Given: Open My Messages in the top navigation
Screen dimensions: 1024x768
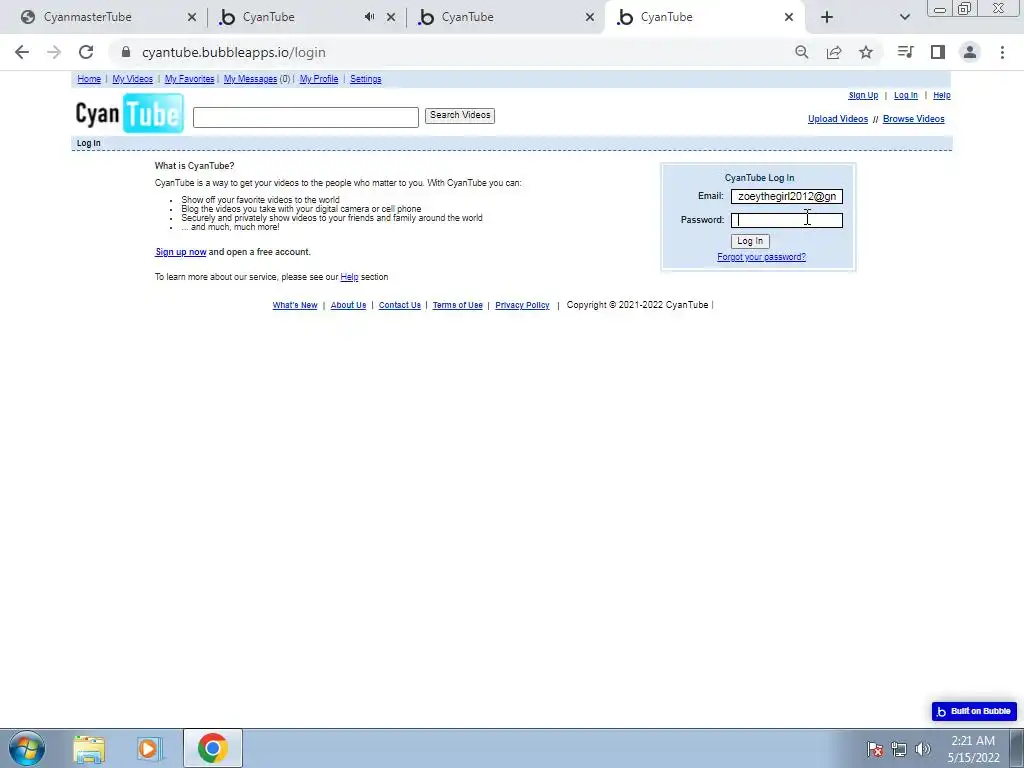Looking at the screenshot, I should click(250, 79).
